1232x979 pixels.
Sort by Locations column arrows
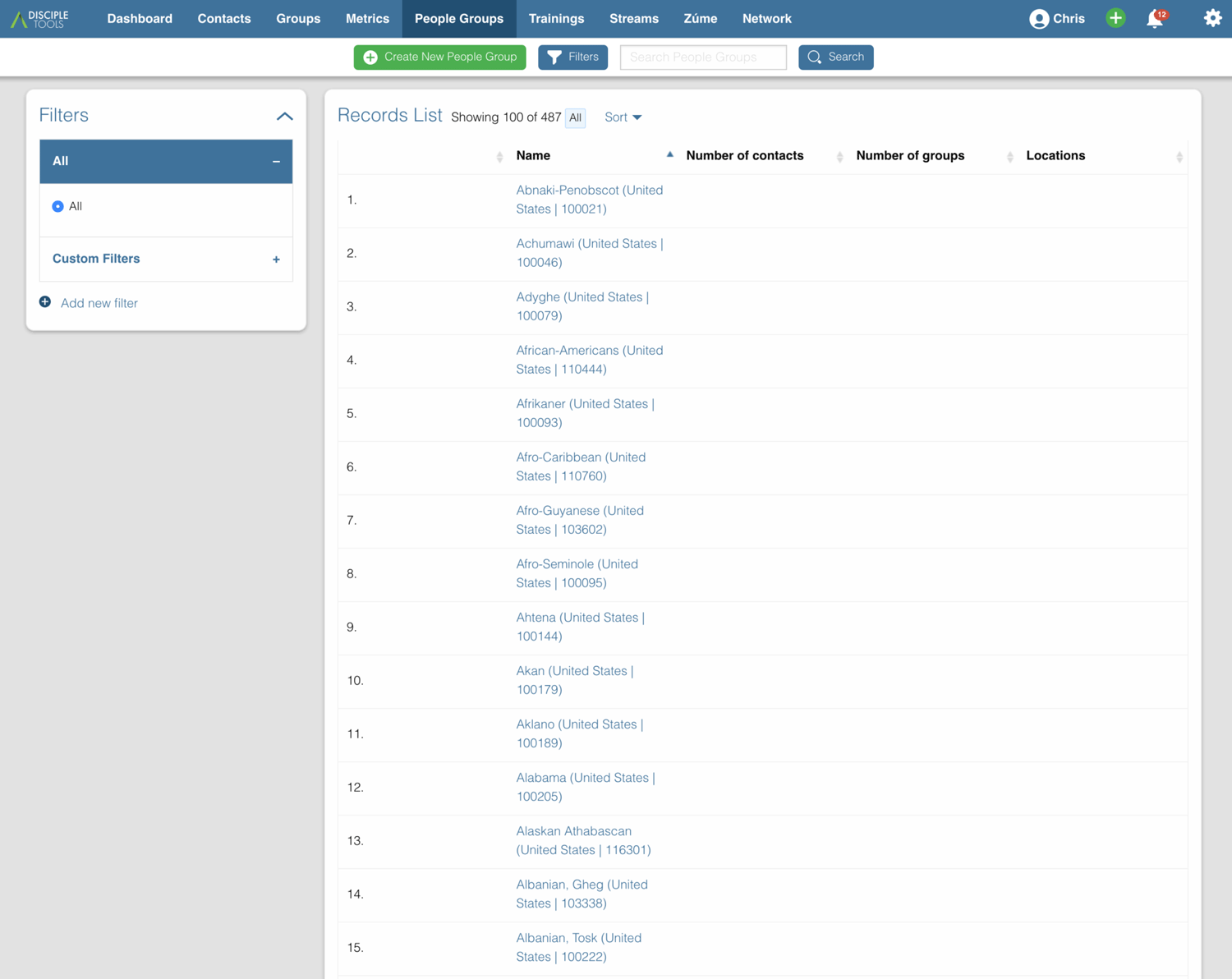click(1179, 157)
